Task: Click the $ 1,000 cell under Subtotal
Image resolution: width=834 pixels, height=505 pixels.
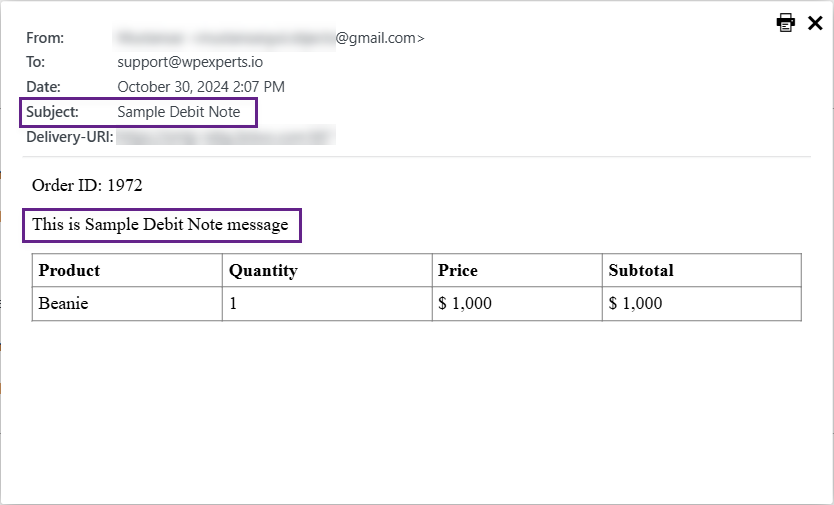Action: pyautogui.click(x=702, y=304)
